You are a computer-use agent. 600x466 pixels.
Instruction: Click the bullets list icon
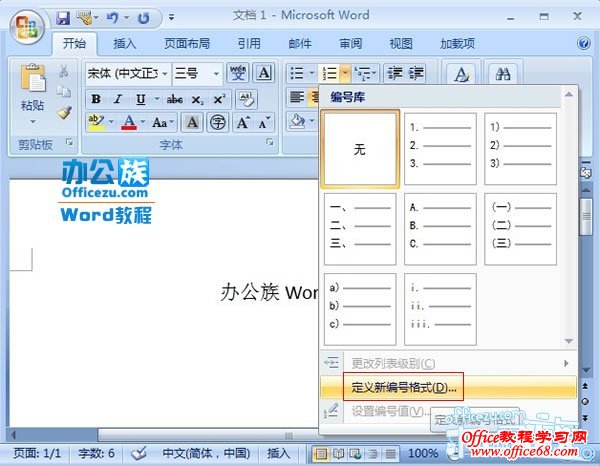pos(297,73)
